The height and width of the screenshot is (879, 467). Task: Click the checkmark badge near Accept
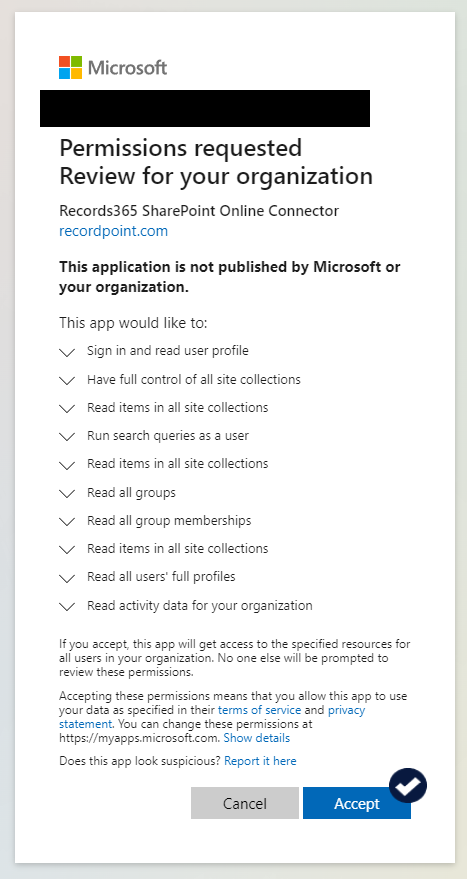point(408,785)
